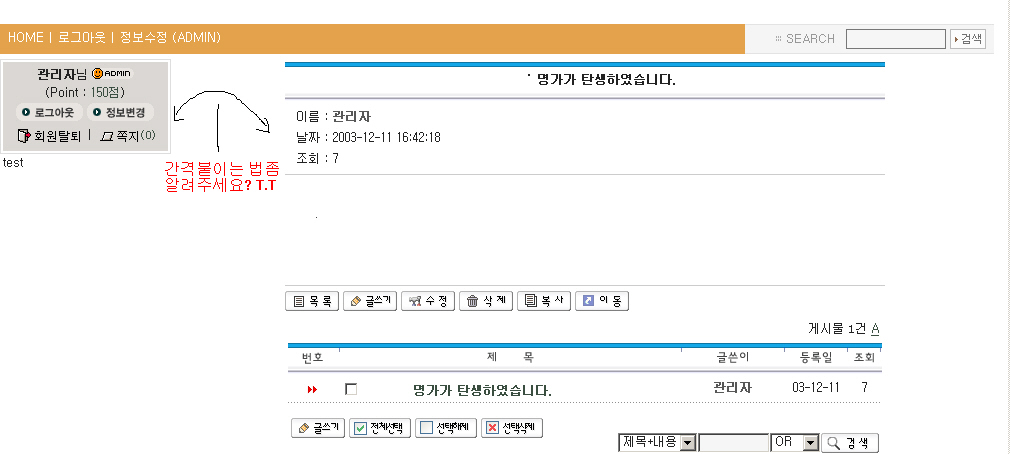Click the 선택삭제 delete-selected button

512,428
